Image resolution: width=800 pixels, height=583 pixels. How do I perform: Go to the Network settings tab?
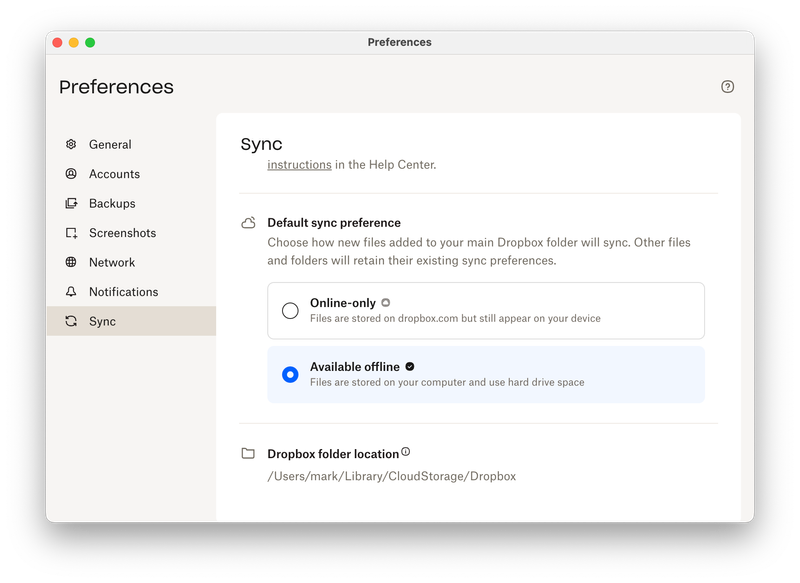112,262
